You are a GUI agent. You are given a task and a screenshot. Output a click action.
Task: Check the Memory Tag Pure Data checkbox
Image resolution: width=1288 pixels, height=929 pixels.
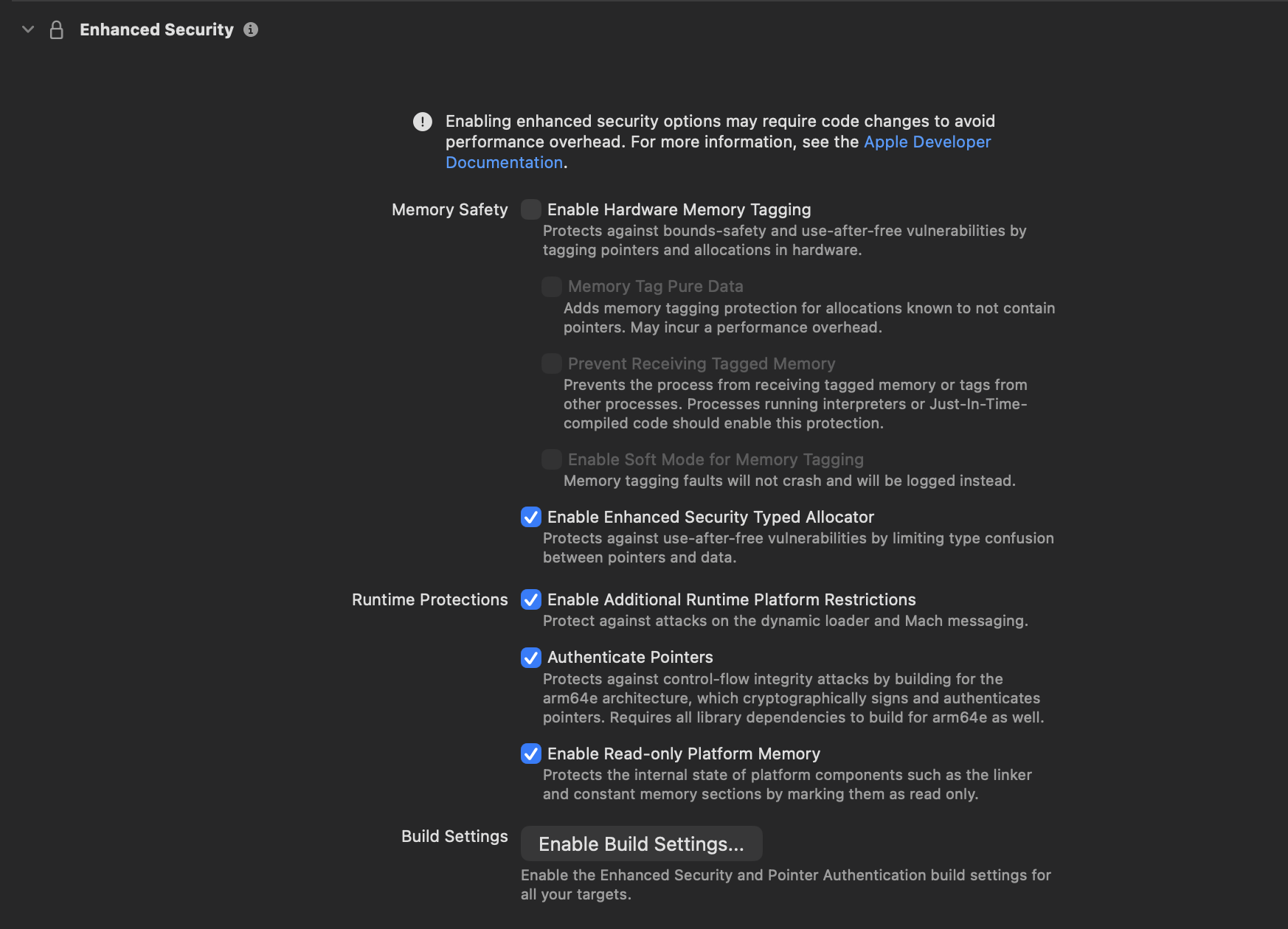coord(552,286)
